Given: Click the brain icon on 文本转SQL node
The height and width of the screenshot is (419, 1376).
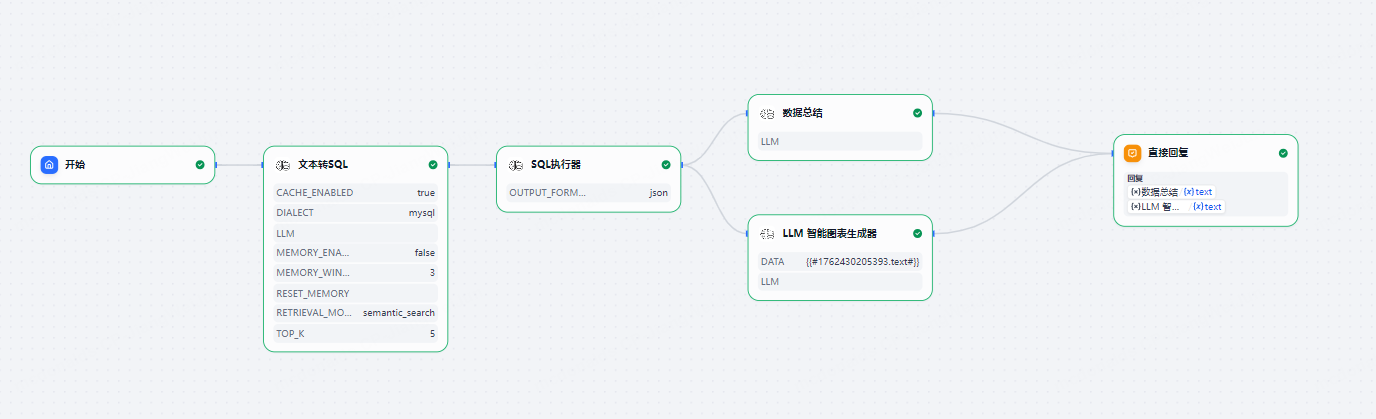Looking at the screenshot, I should coord(283,165).
